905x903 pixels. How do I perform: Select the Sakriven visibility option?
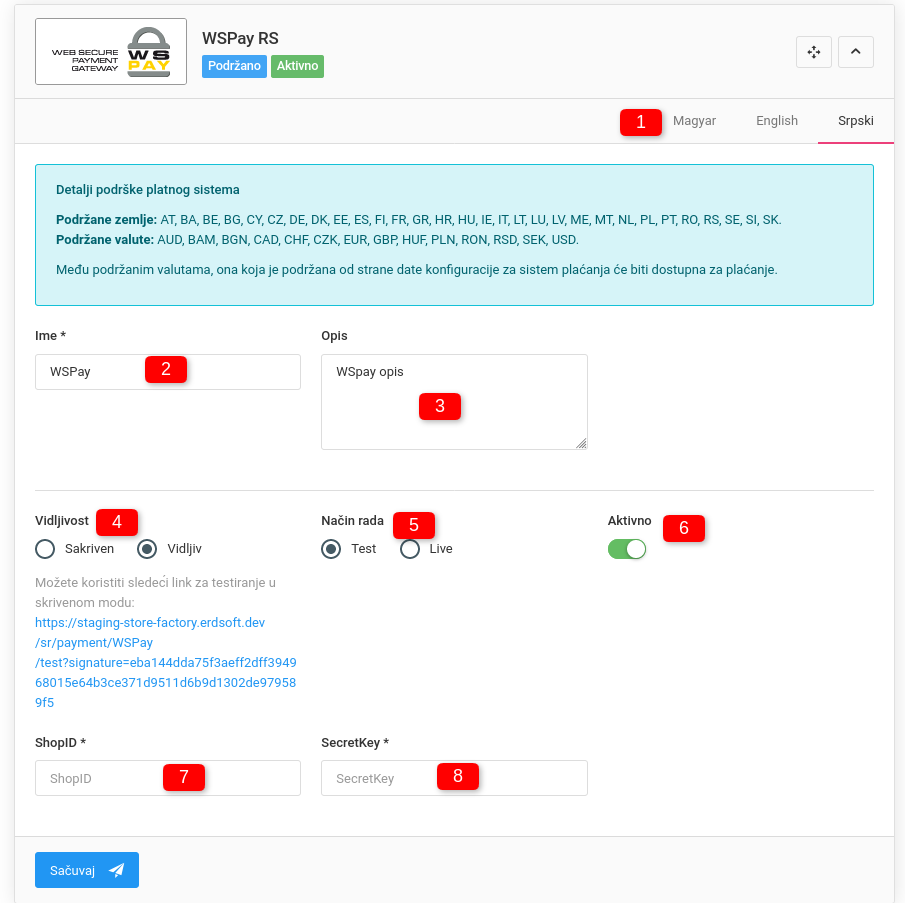[x=45, y=549]
